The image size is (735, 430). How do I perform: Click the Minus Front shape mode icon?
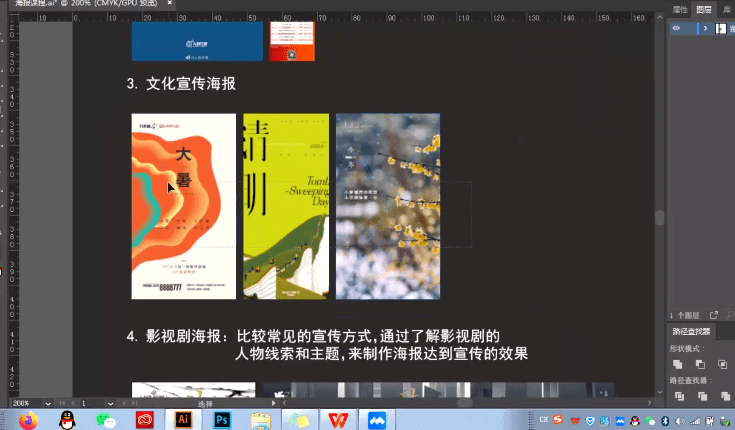pyautogui.click(x=700, y=364)
